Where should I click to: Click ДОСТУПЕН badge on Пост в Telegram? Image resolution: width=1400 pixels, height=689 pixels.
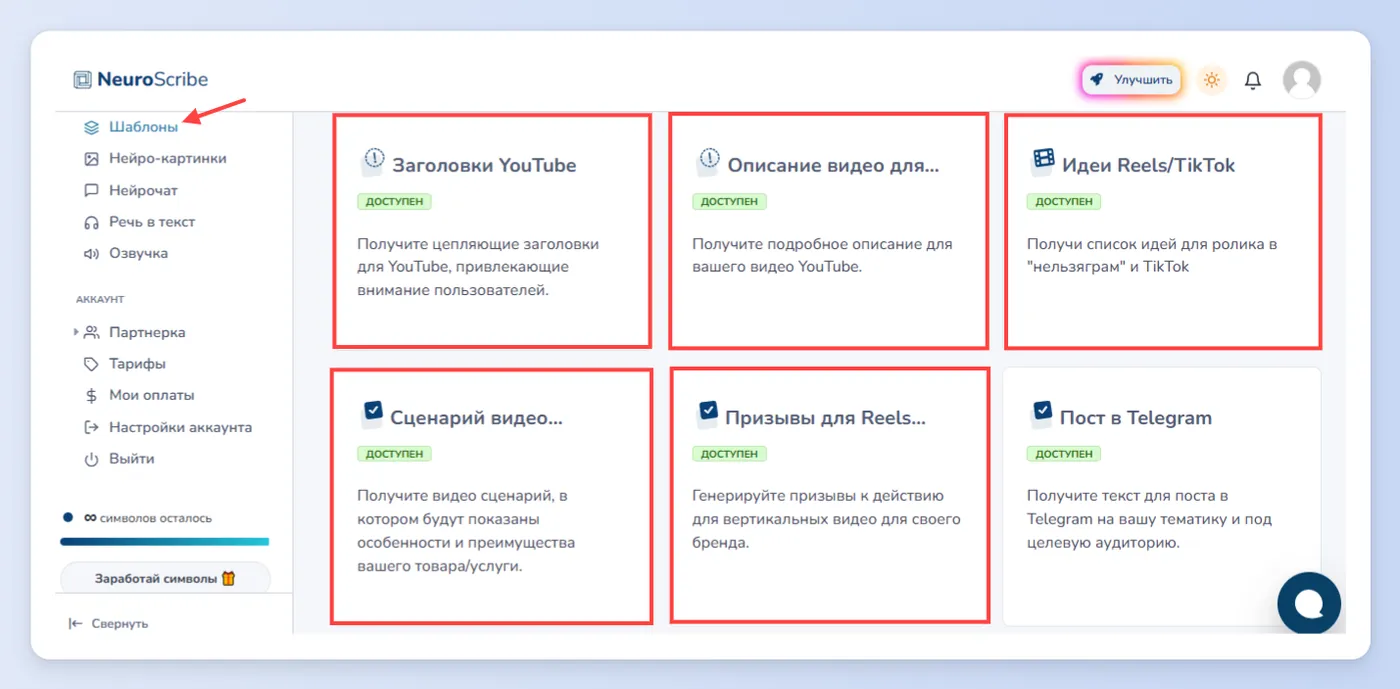point(1064,454)
